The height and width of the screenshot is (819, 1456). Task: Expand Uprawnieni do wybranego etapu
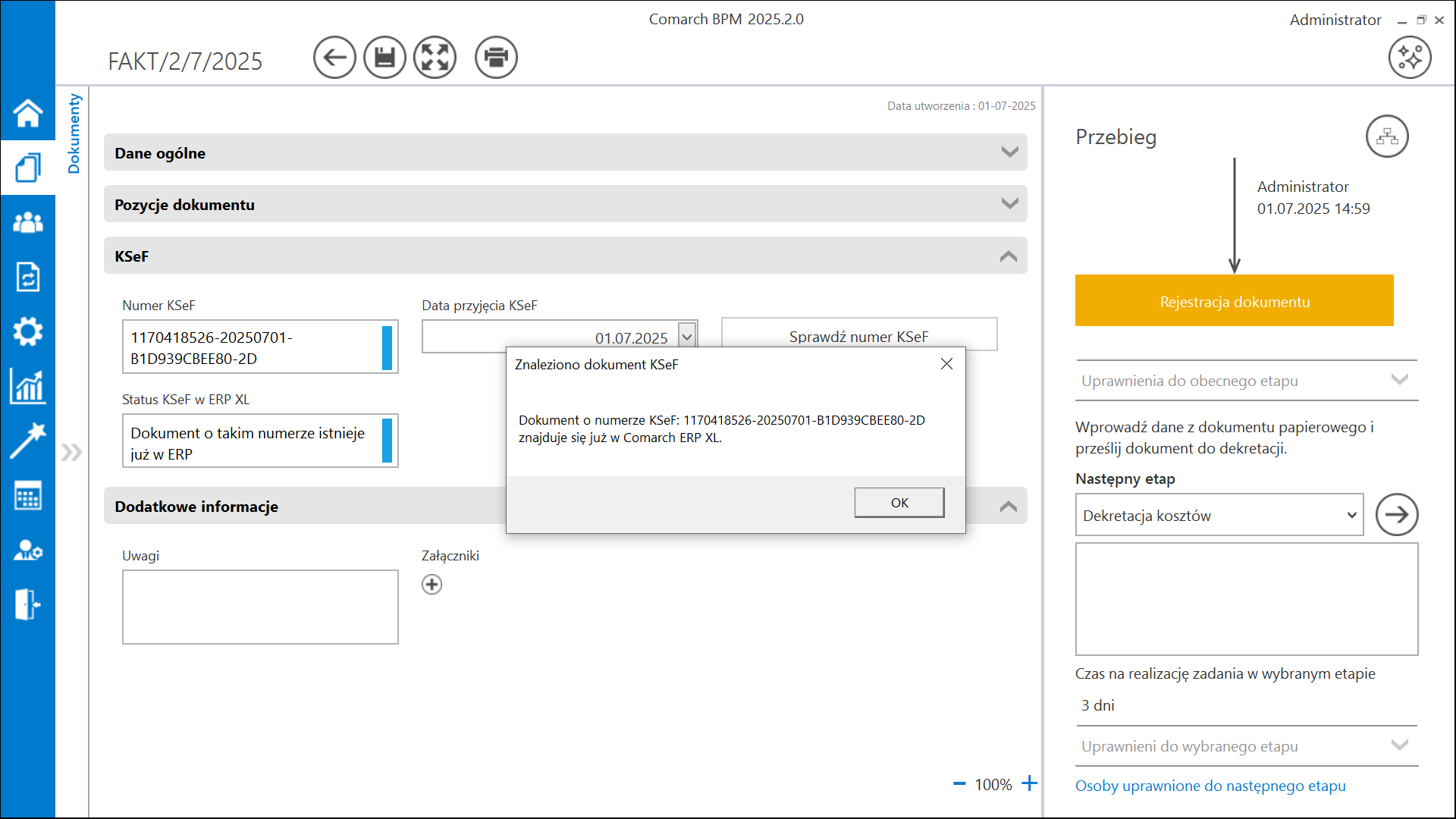pyautogui.click(x=1247, y=746)
